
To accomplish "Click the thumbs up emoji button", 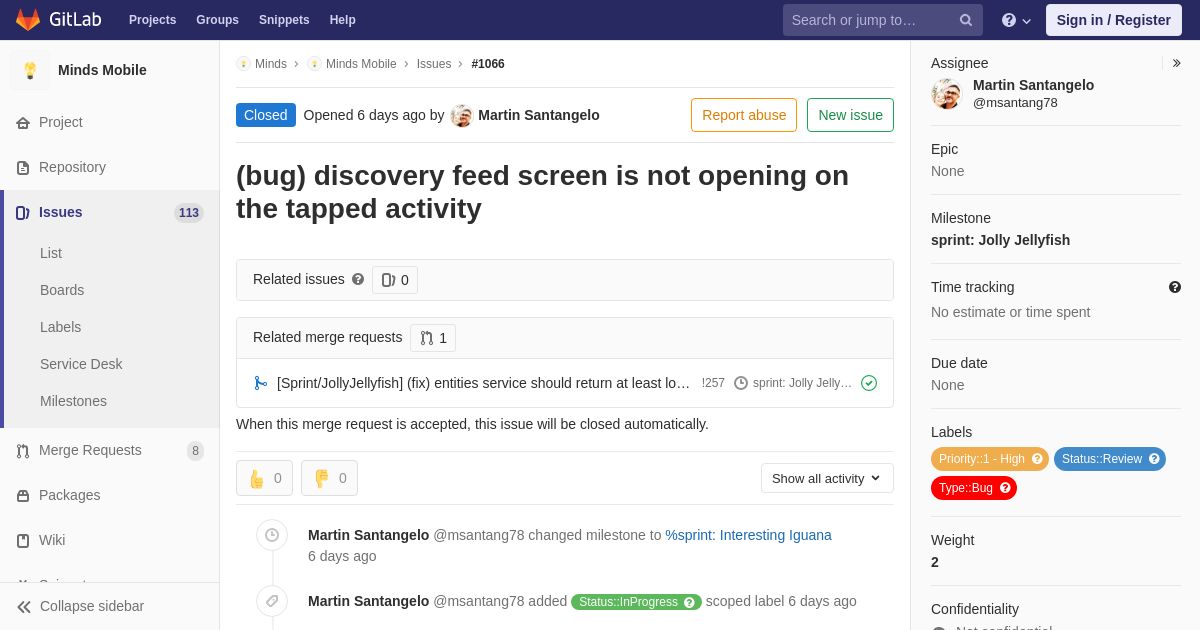I will click(264, 478).
